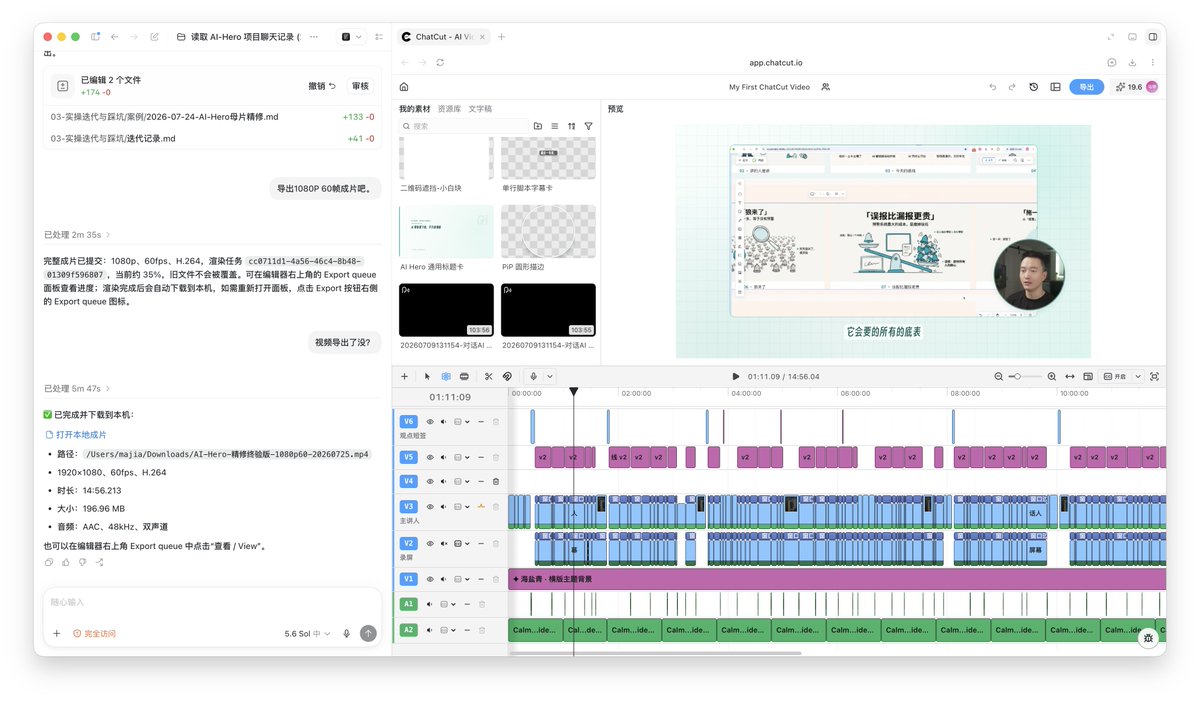1200x701 pixels.
Task: Open collaborators people icon next to project title
Action: click(x=825, y=87)
